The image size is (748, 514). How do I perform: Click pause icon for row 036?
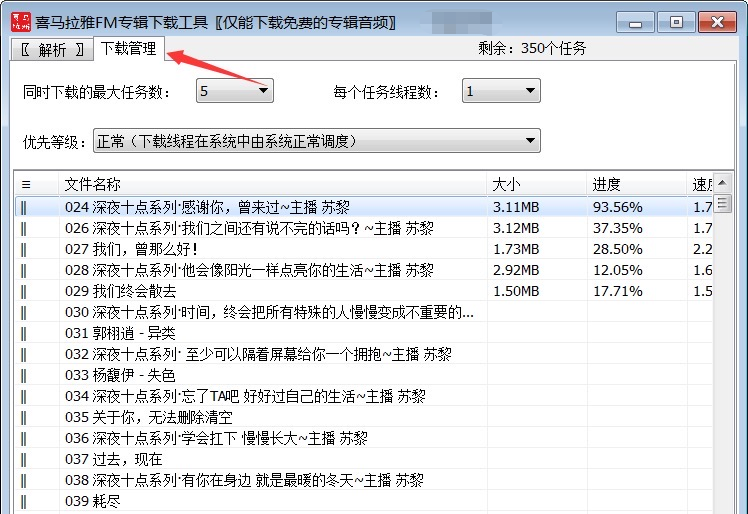point(24,439)
